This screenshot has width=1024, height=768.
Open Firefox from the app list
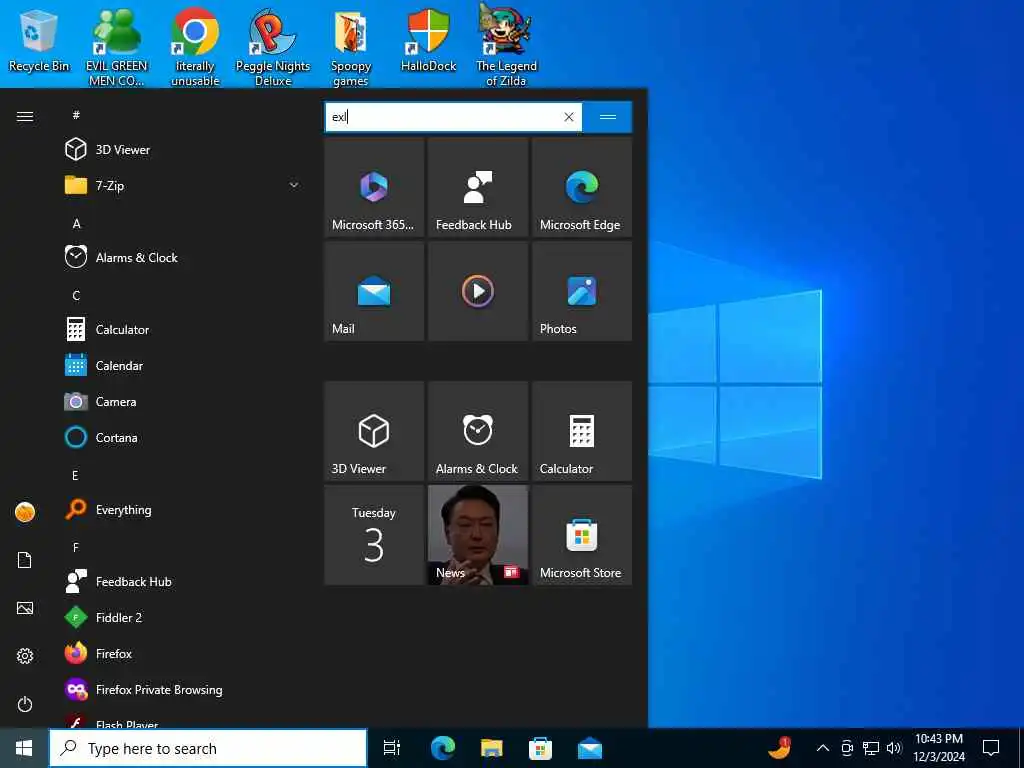(x=183, y=653)
